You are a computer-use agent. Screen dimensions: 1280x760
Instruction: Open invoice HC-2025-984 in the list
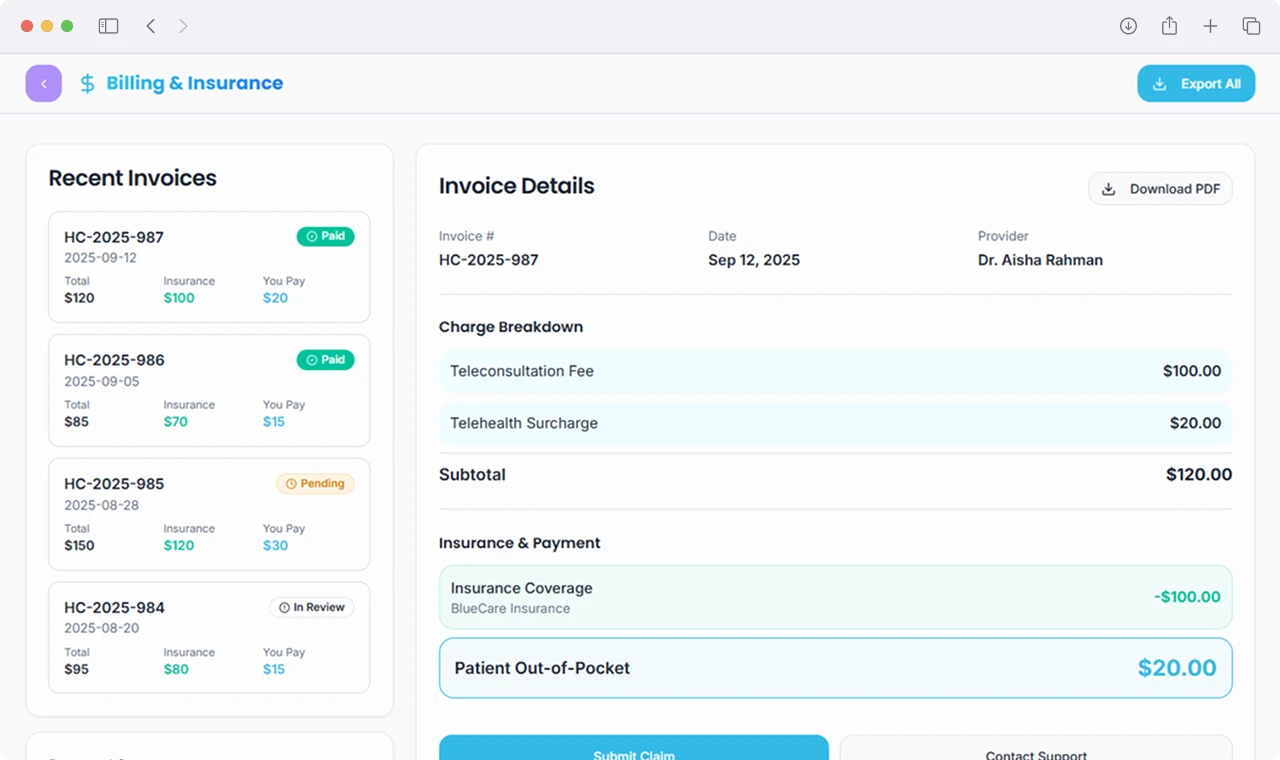pos(209,638)
